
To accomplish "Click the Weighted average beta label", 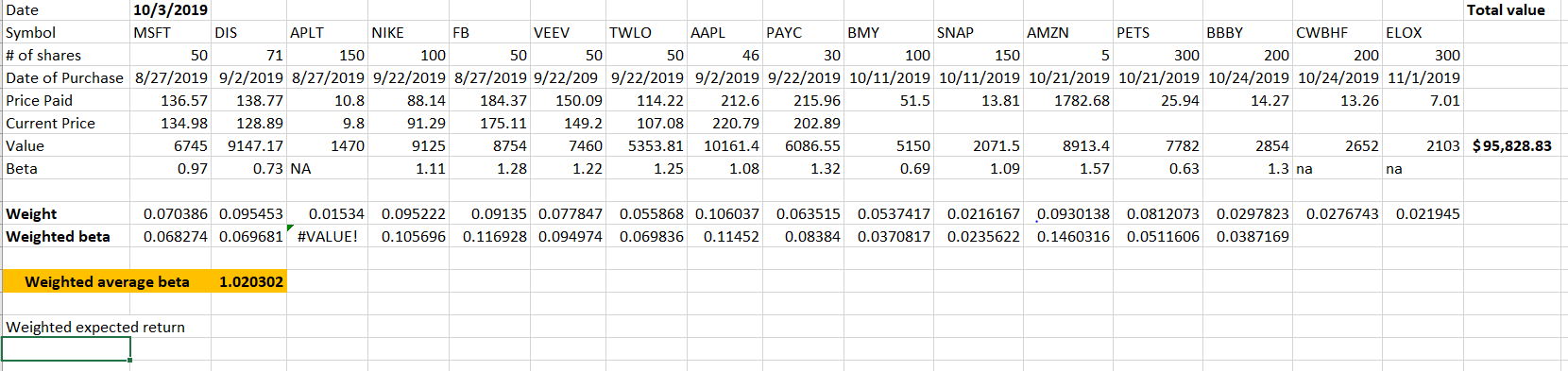I will (x=107, y=281).
